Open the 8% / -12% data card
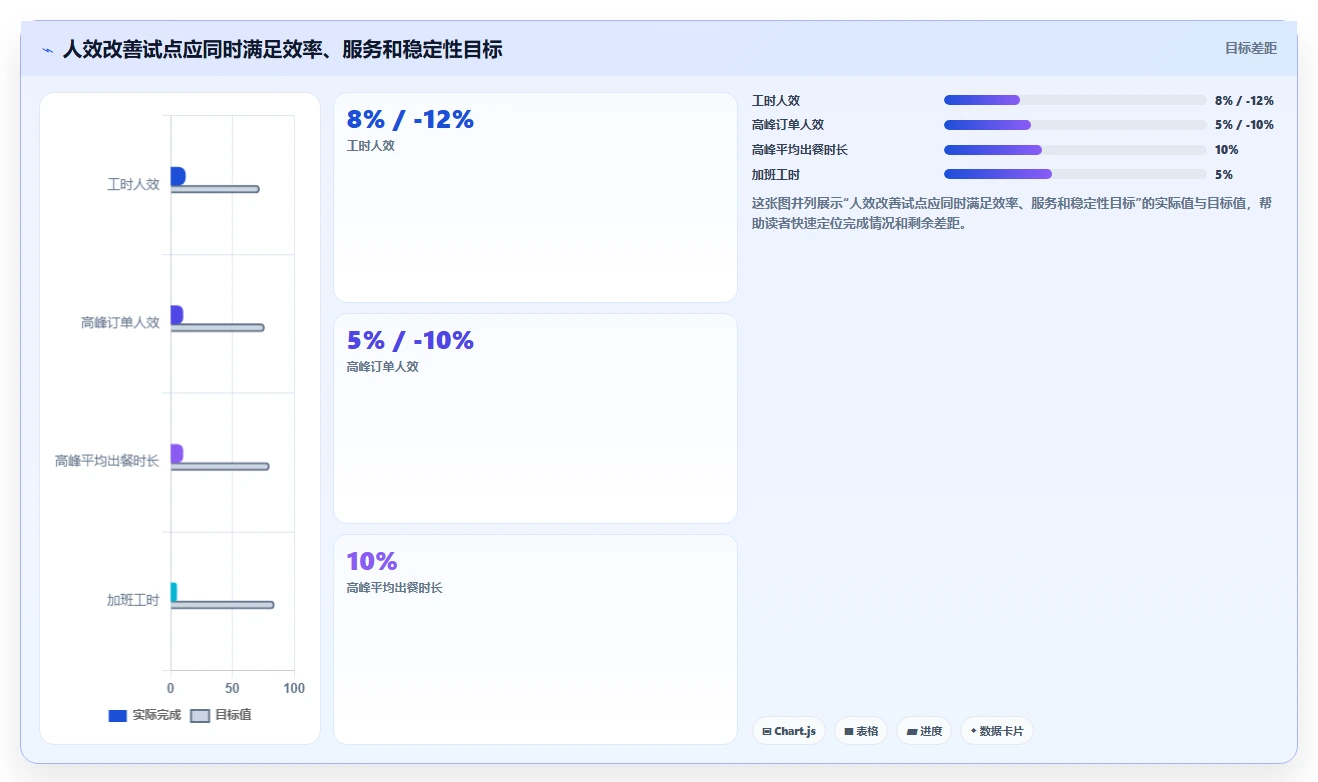Image resolution: width=1318 pixels, height=782 pixels. point(535,198)
